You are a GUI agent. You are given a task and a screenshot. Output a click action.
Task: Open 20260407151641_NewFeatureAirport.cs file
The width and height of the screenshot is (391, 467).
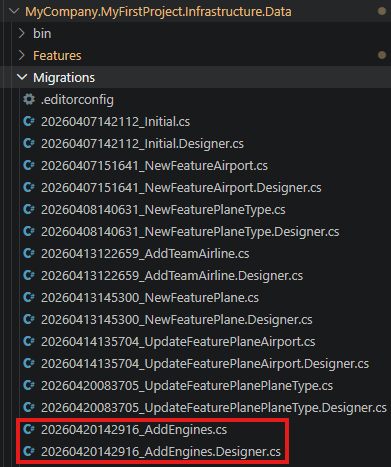(x=154, y=166)
